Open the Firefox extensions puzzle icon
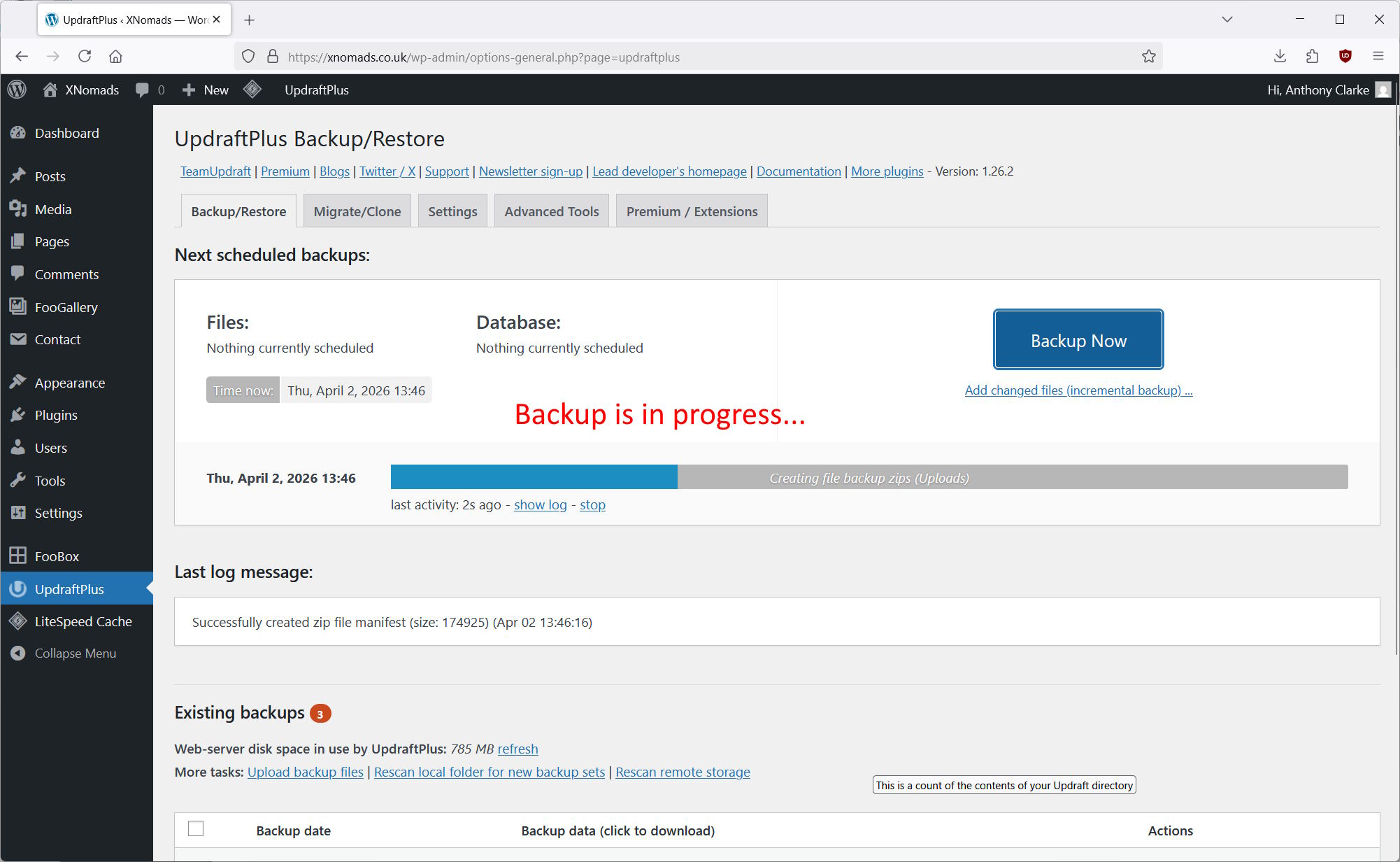The width and height of the screenshot is (1400, 862). [x=1312, y=57]
